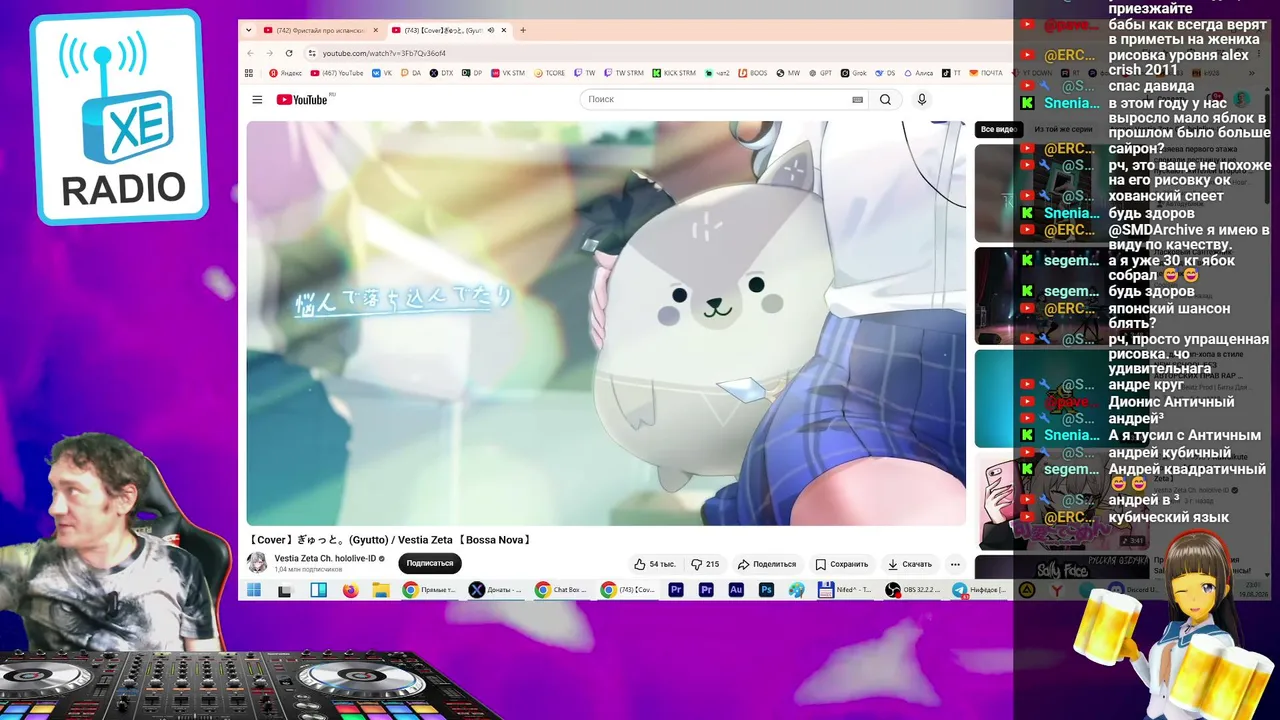Dislike the video
This screenshot has height=720, width=1280.
tap(706, 564)
